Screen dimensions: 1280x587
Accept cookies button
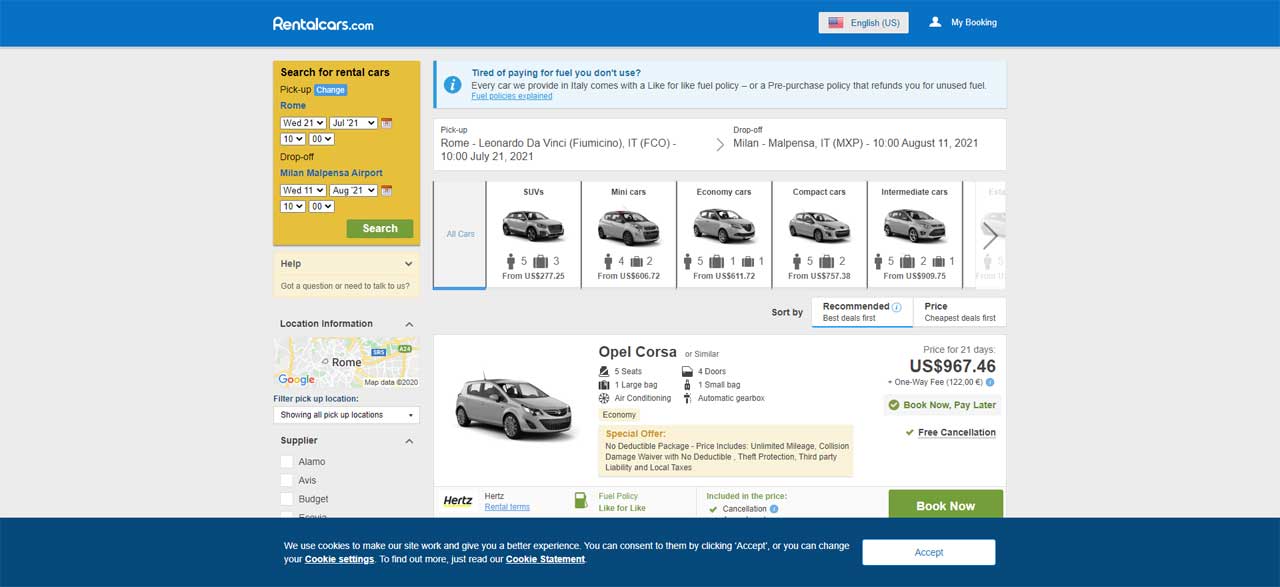(929, 552)
